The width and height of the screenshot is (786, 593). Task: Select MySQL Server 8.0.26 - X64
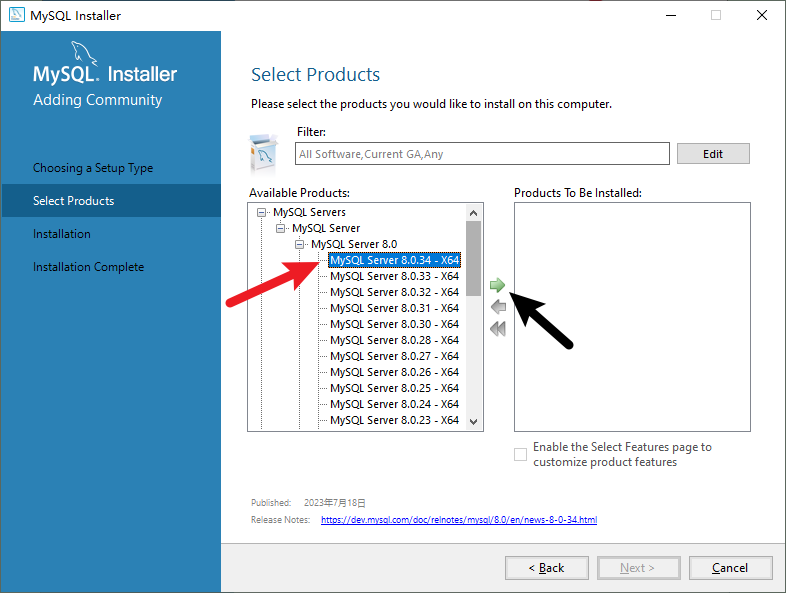(x=394, y=372)
